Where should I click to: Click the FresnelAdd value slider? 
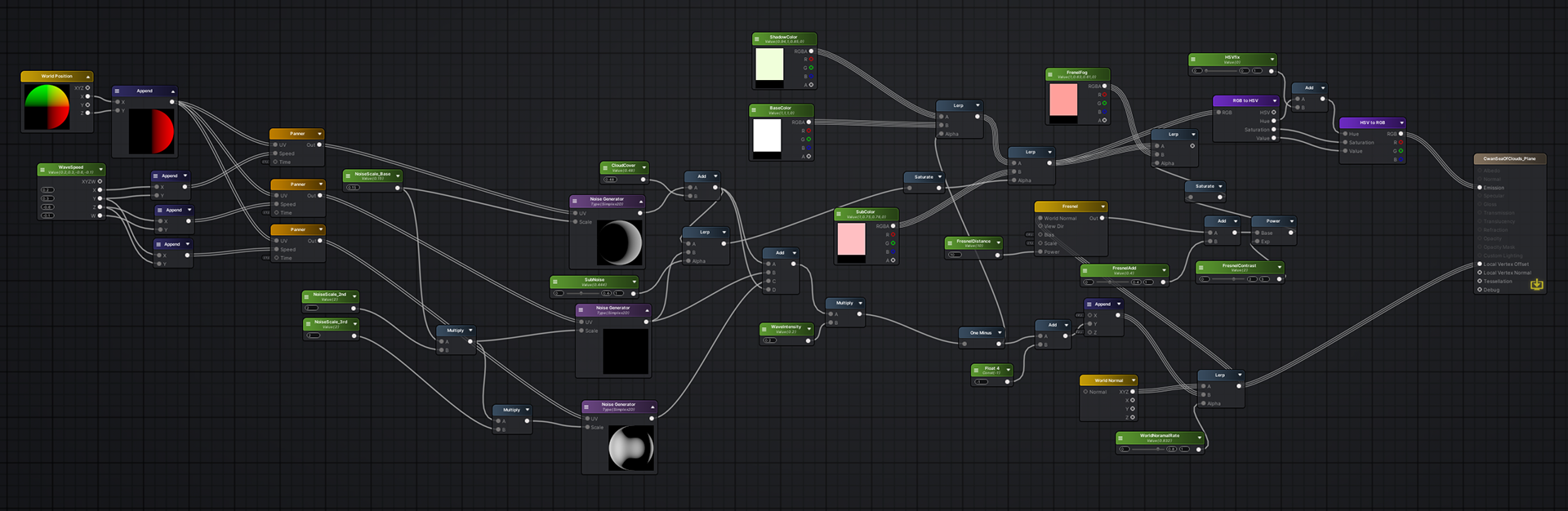click(1114, 282)
